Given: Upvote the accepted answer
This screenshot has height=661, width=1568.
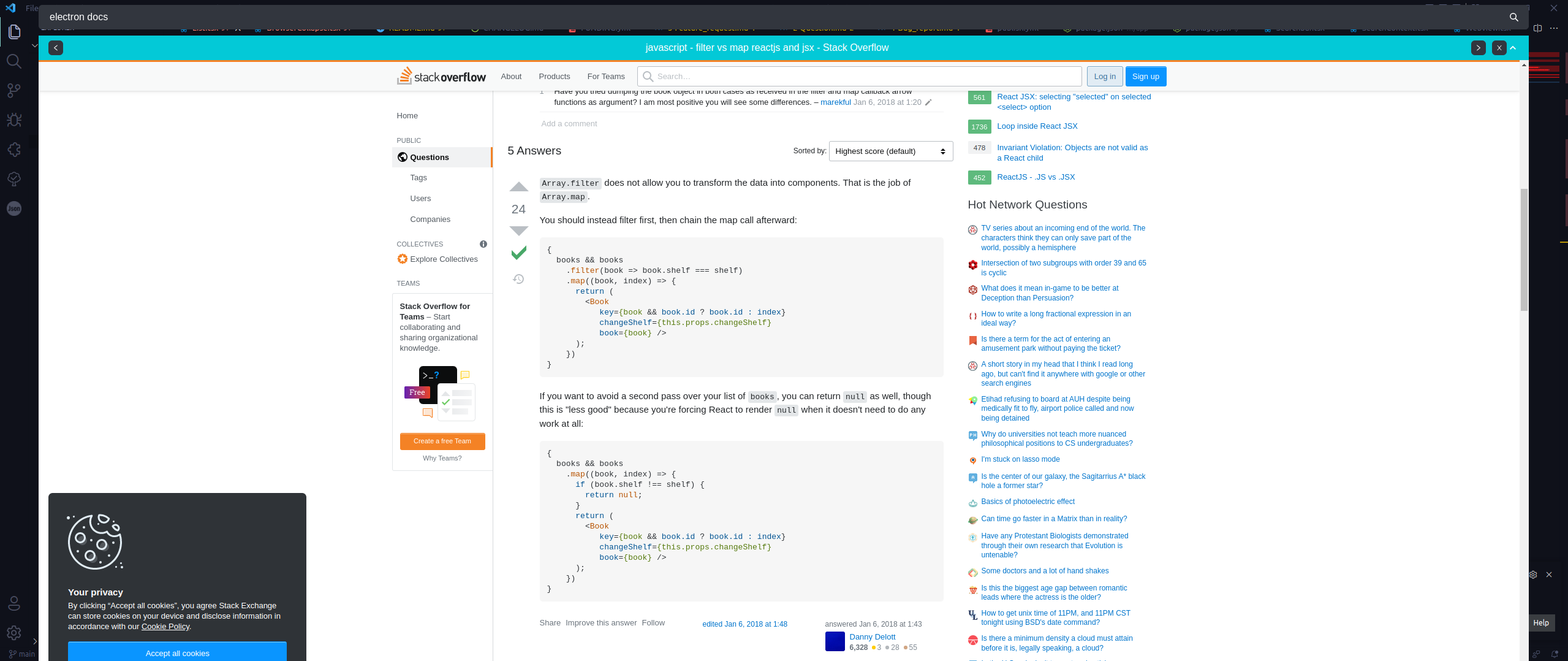Looking at the screenshot, I should pyautogui.click(x=519, y=187).
